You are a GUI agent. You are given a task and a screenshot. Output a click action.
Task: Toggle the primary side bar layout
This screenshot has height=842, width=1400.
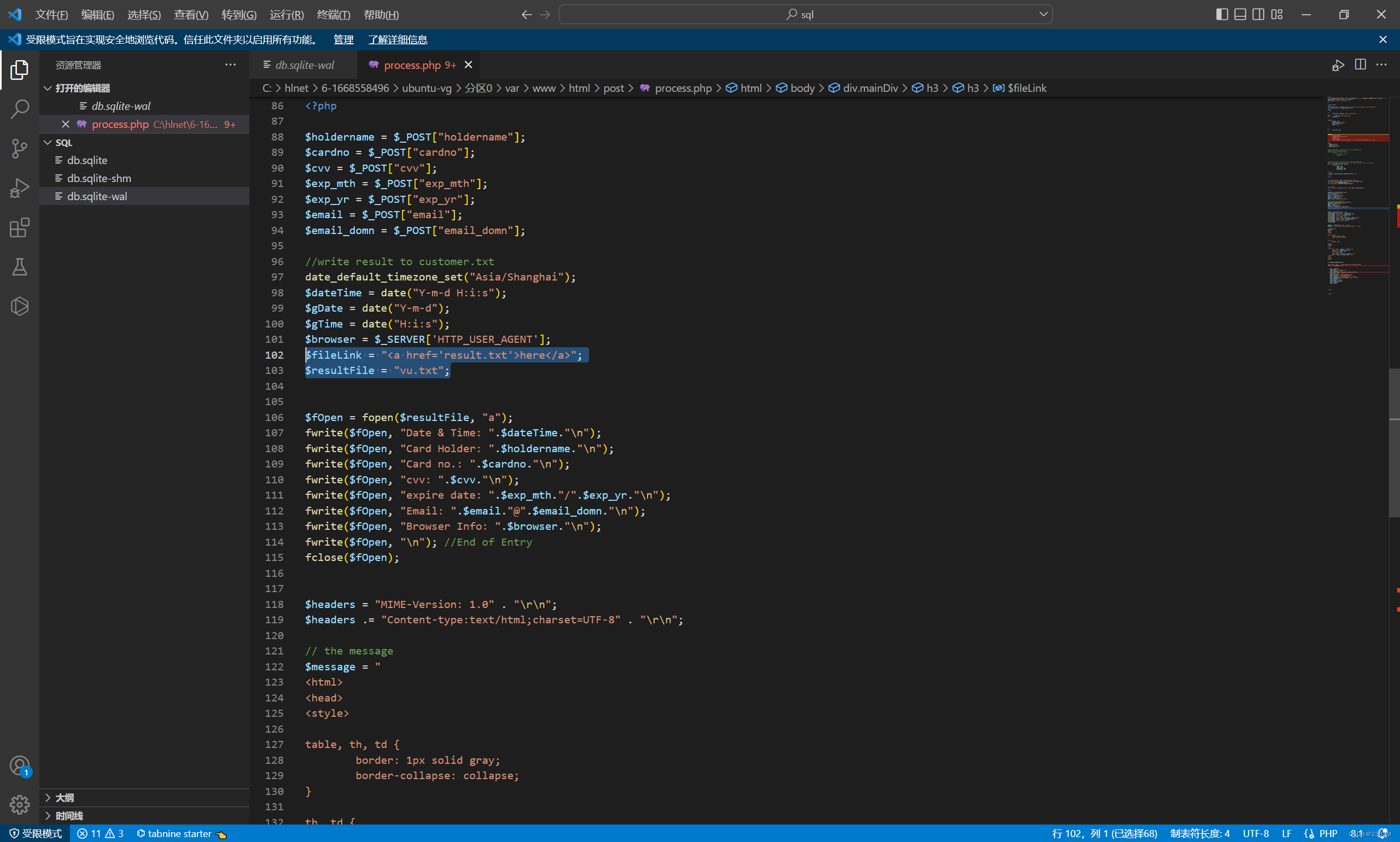tap(1222, 14)
